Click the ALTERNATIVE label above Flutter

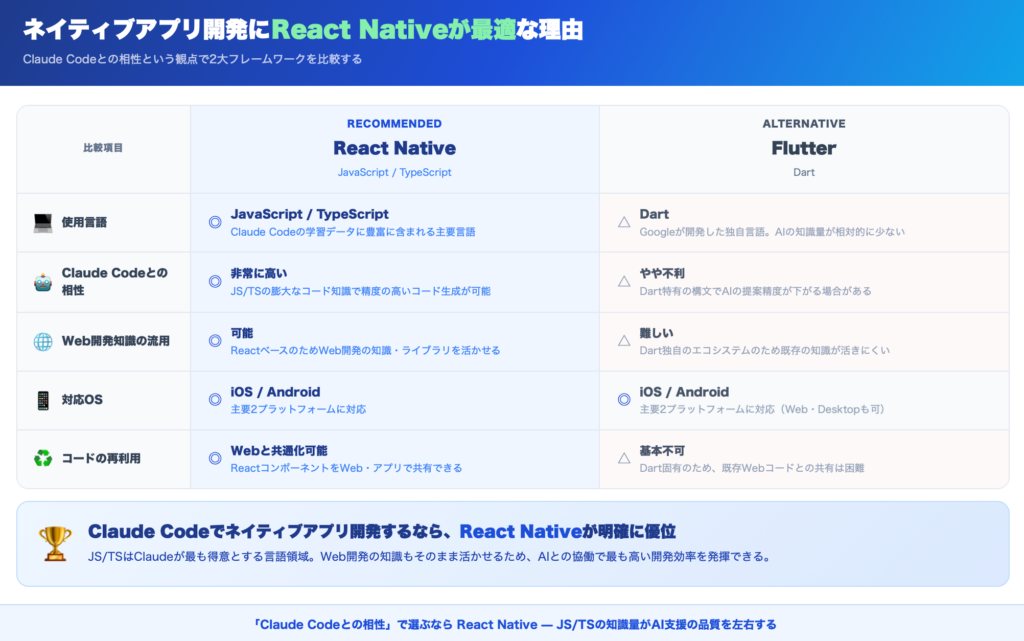click(803, 124)
